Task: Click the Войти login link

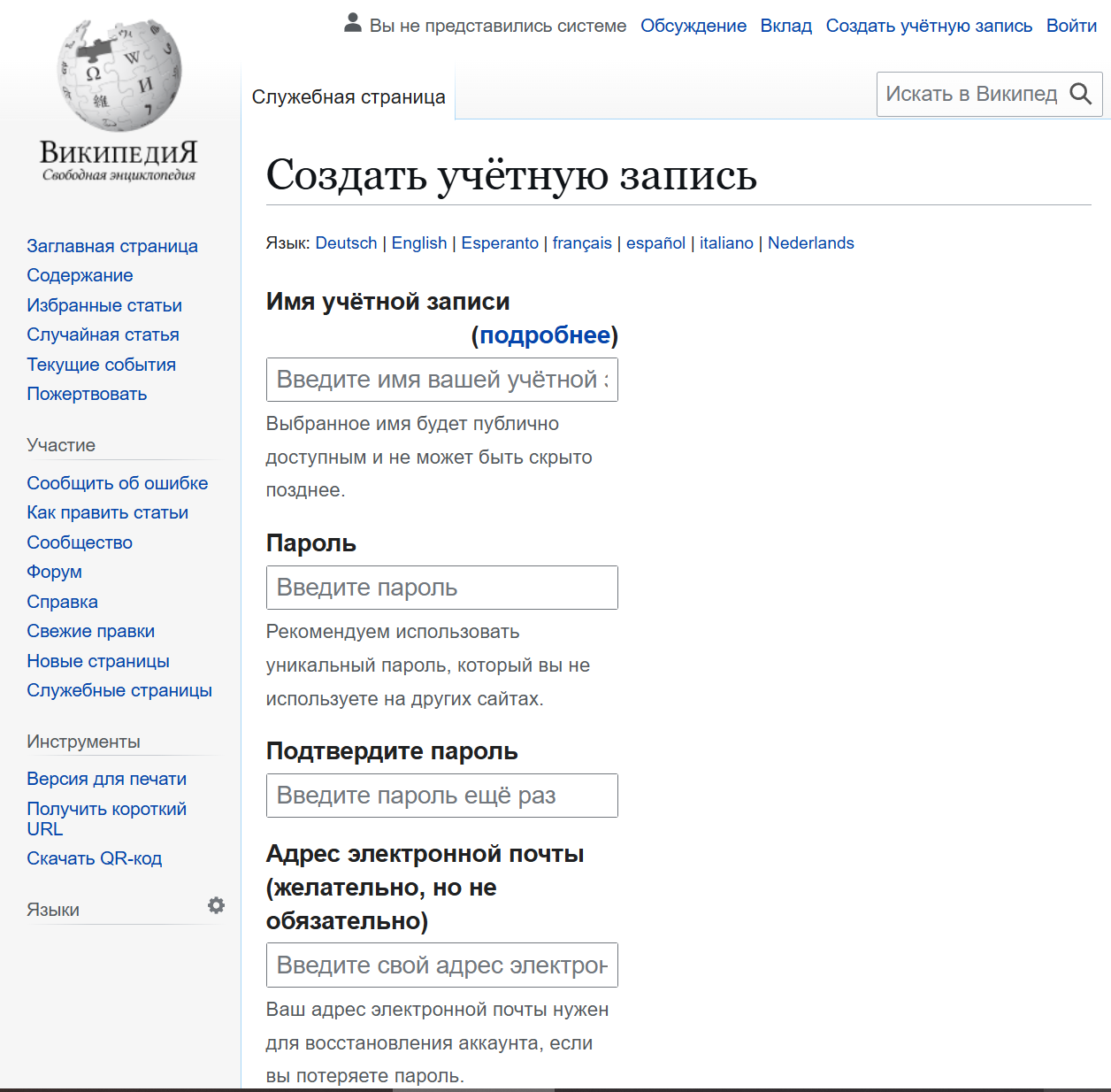Action: (1071, 26)
